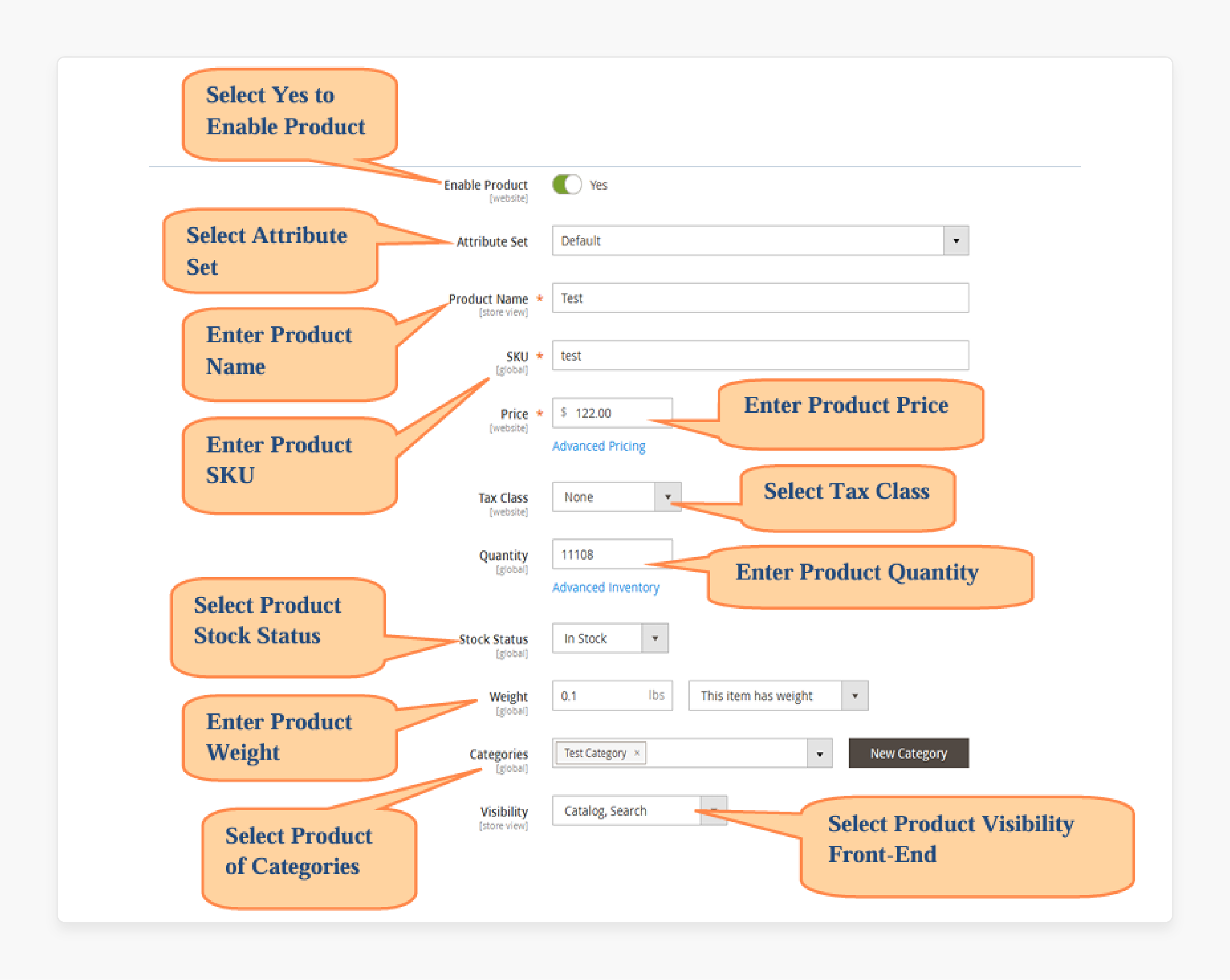1230x980 pixels.
Task: Open the Attribute Set dropdown arrow
Action: [956, 241]
